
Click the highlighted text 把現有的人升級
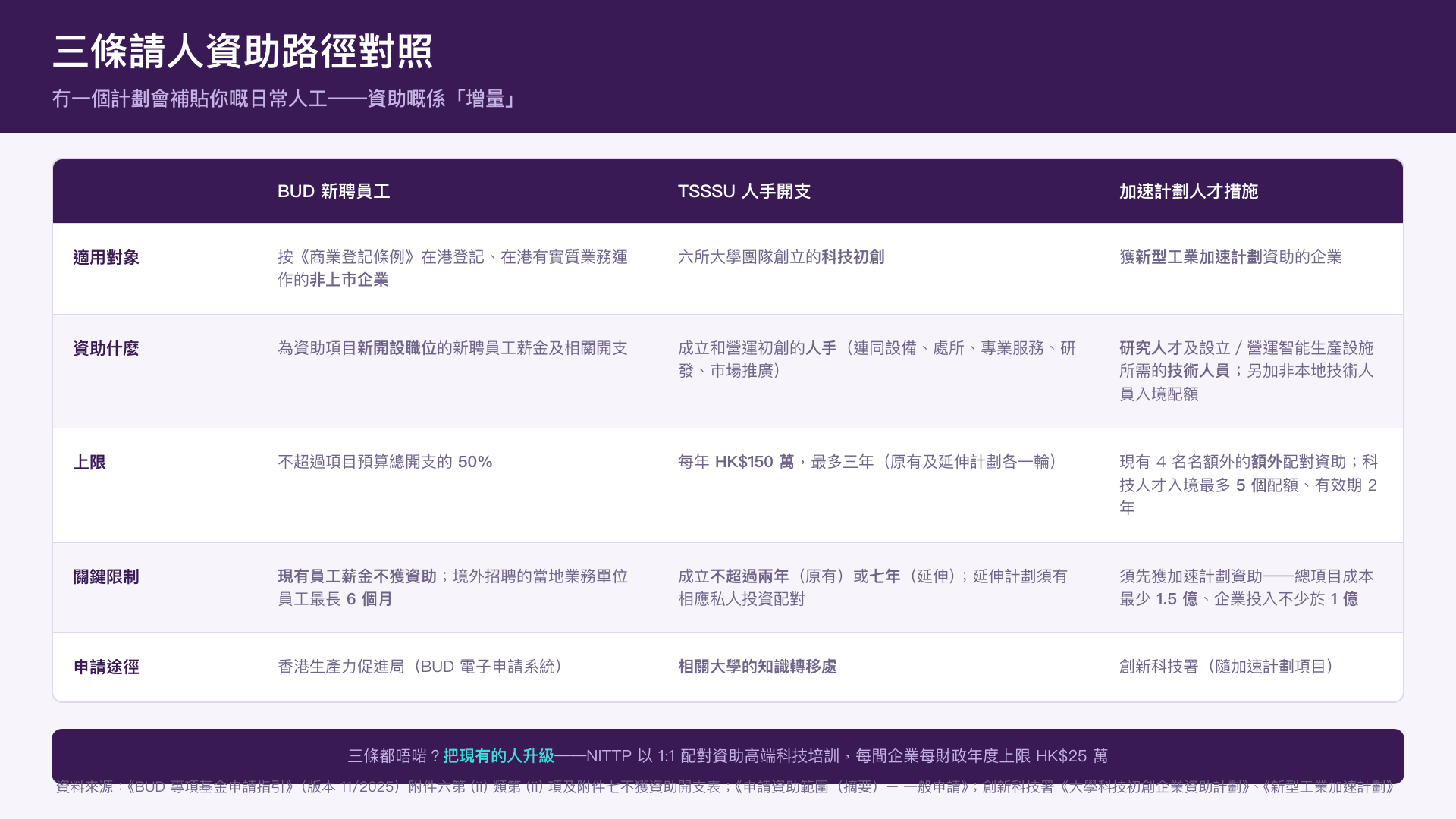point(499,756)
